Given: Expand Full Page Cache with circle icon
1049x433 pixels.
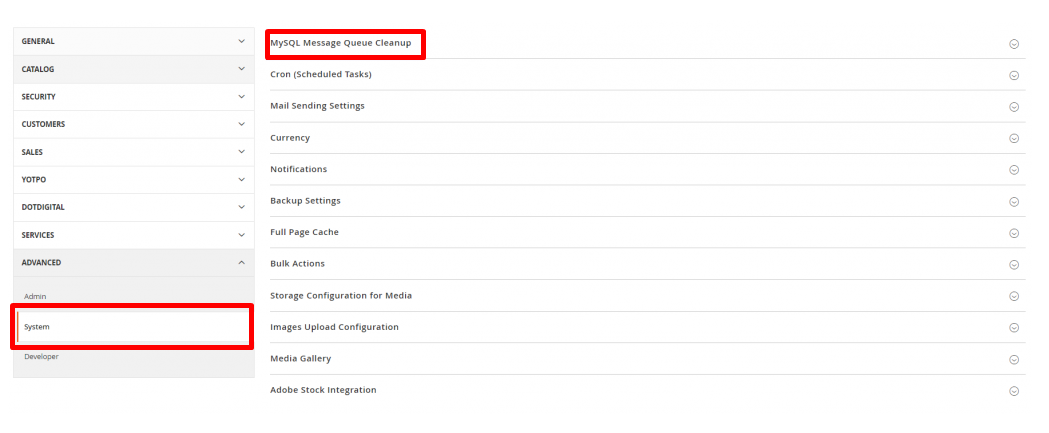Looking at the screenshot, I should (x=1013, y=233).
